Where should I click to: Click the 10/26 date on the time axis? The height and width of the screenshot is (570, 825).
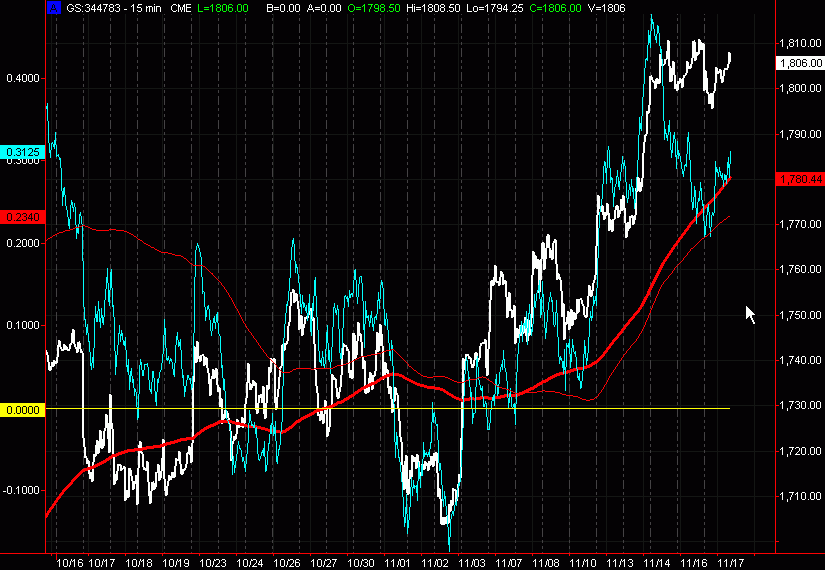click(287, 563)
